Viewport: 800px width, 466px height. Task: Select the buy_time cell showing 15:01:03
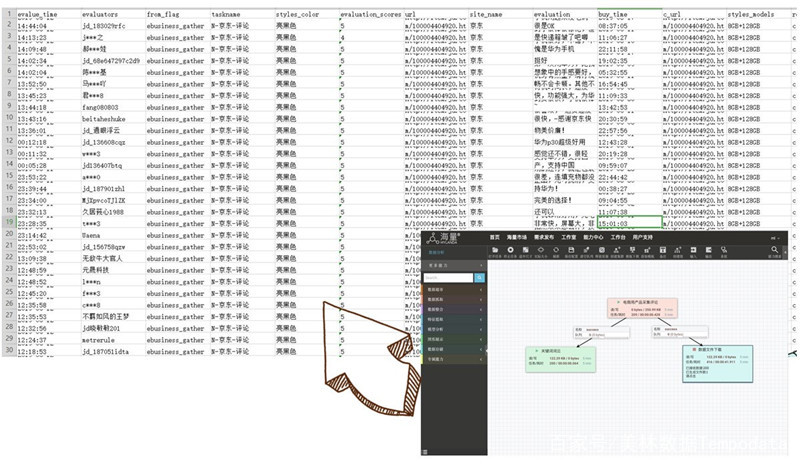coord(630,223)
